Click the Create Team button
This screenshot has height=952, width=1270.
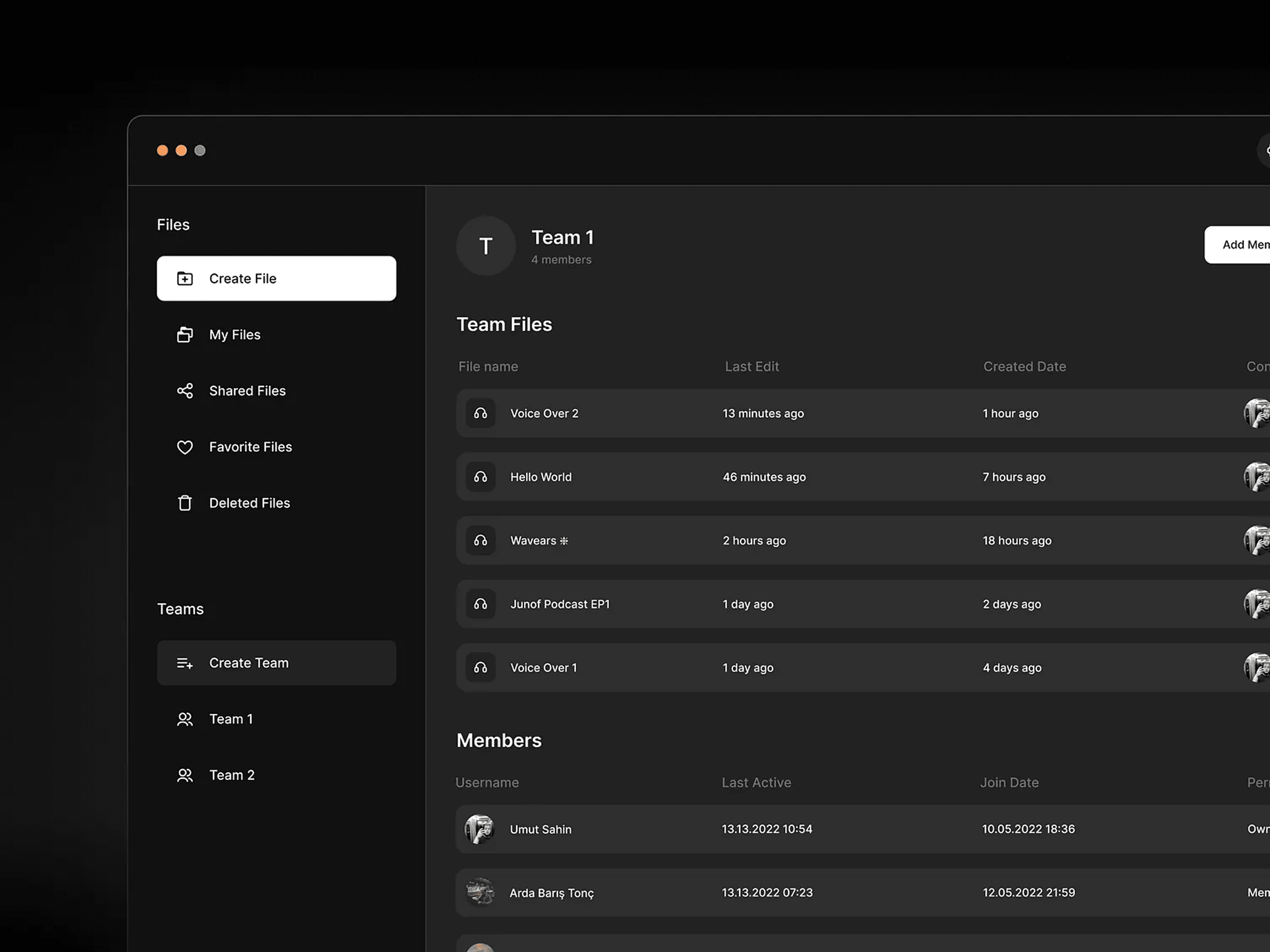pos(276,663)
